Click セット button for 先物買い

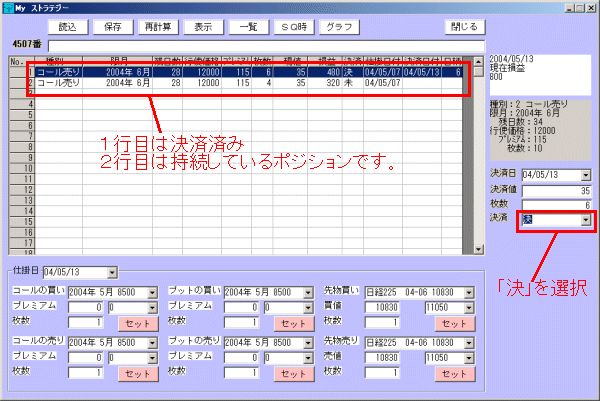click(x=455, y=324)
